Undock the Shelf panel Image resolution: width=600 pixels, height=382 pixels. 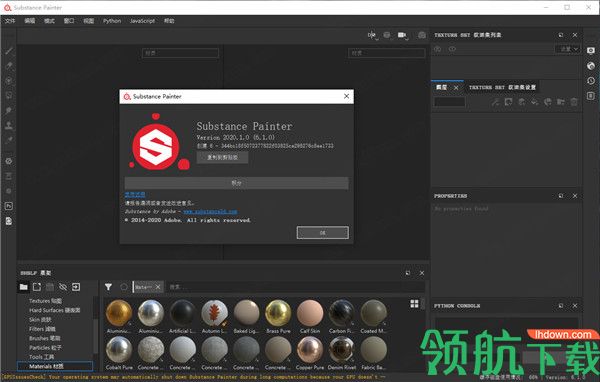(x=408, y=273)
